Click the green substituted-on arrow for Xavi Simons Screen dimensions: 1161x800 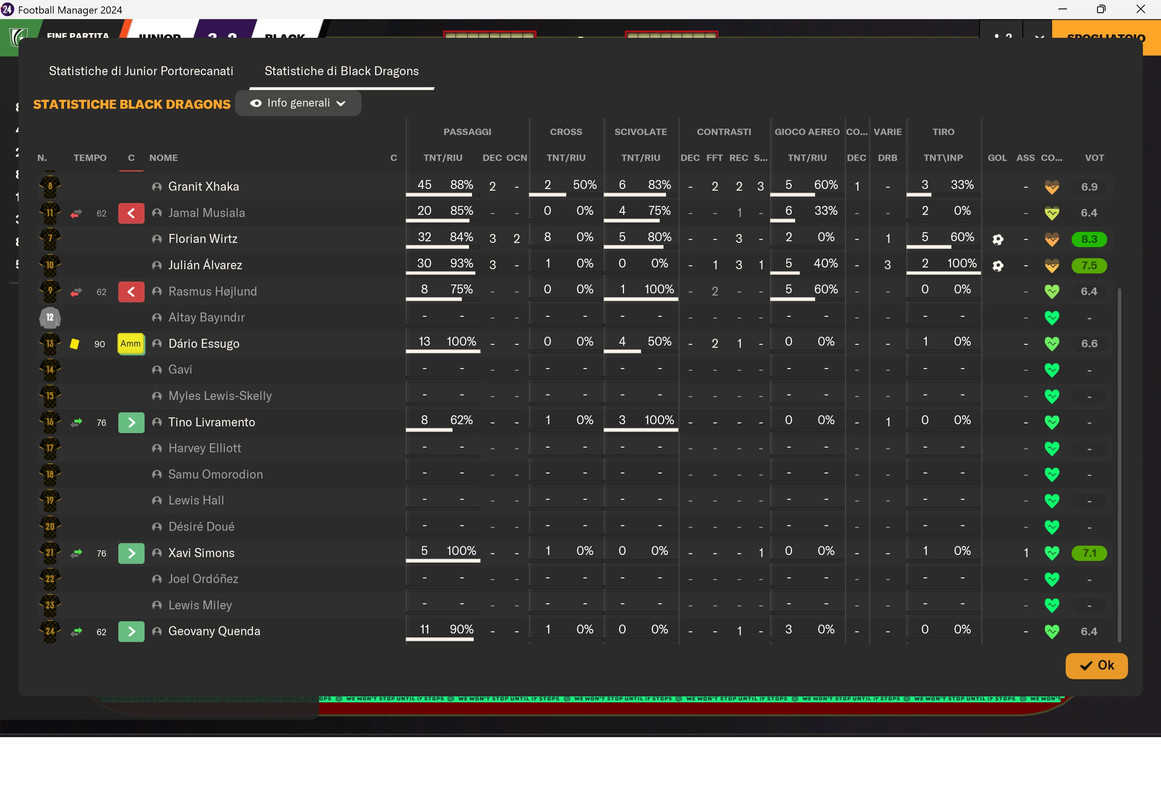point(131,553)
